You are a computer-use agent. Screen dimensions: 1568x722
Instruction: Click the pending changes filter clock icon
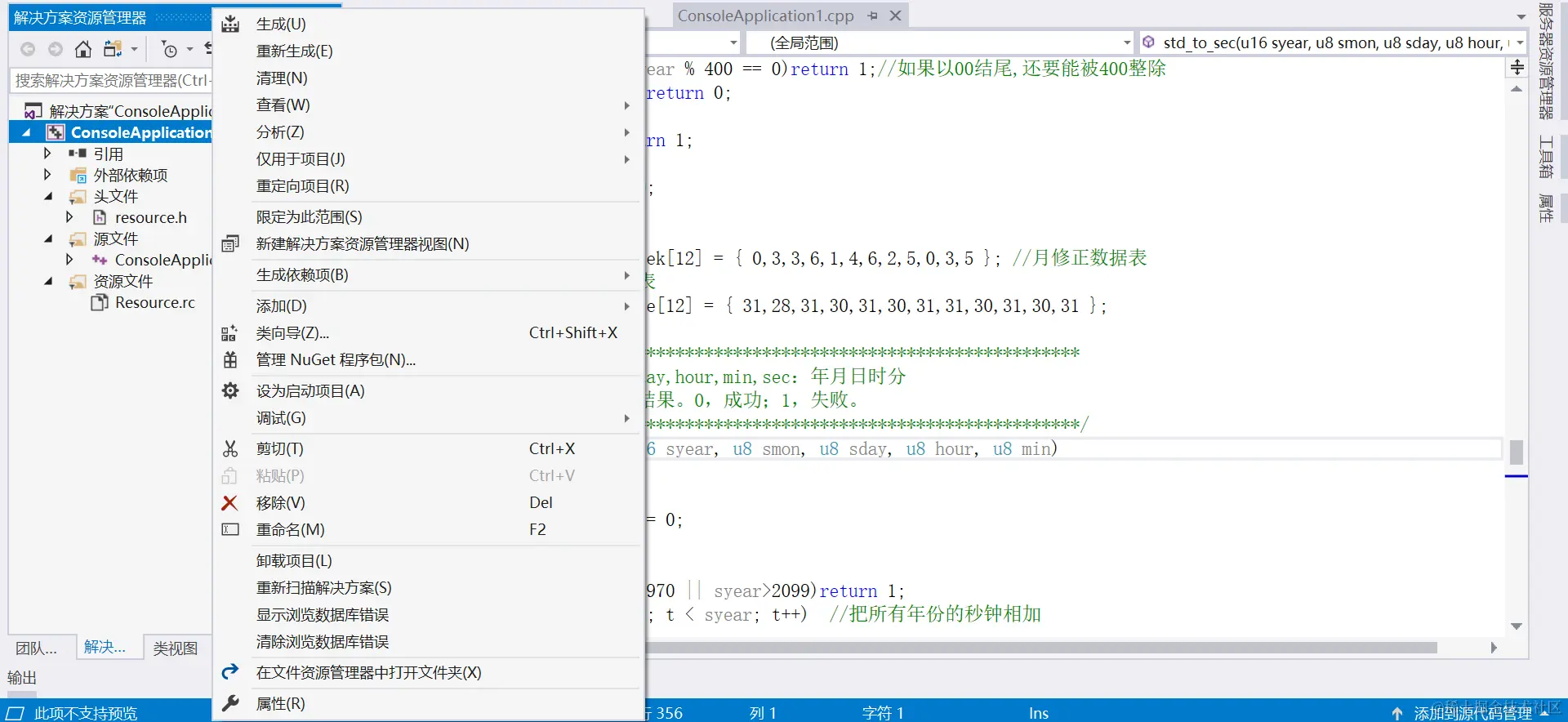tap(169, 49)
